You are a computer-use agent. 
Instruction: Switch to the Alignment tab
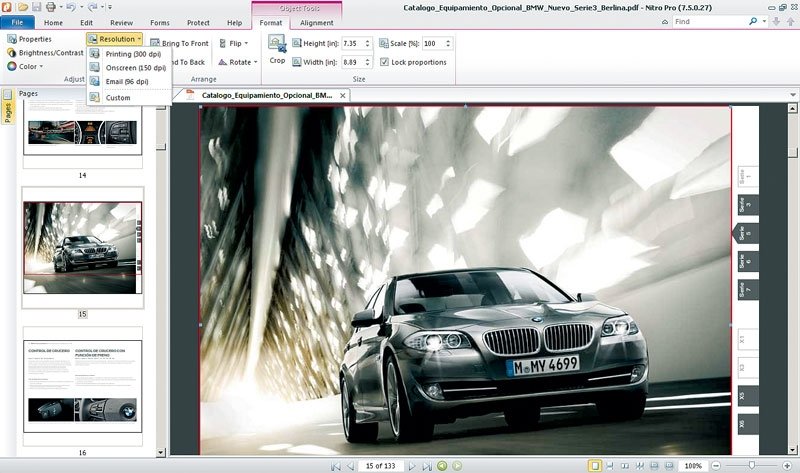tap(316, 23)
